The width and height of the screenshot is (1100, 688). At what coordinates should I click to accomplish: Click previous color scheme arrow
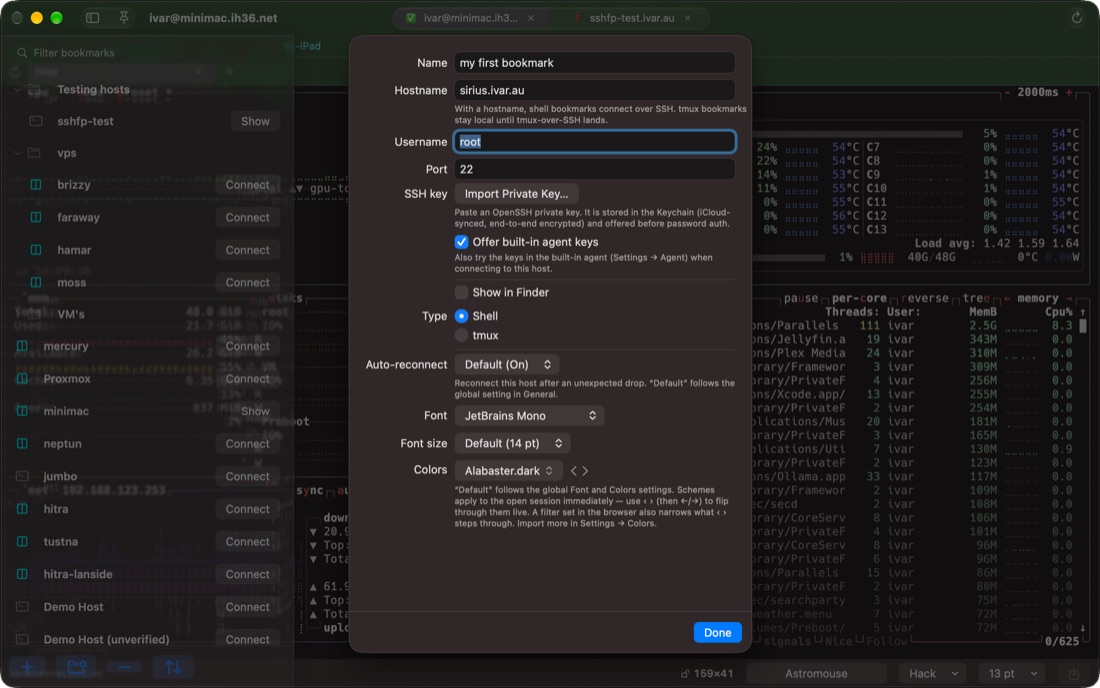point(574,471)
